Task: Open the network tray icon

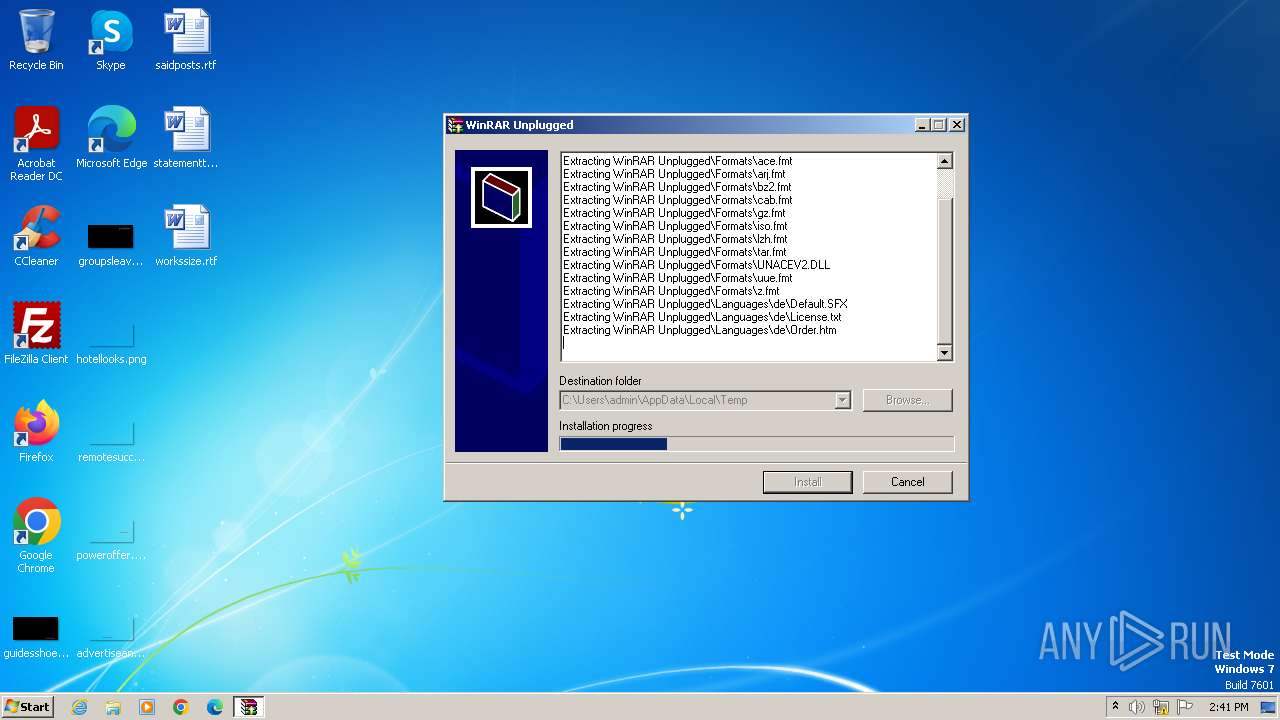Action: [x=1161, y=707]
